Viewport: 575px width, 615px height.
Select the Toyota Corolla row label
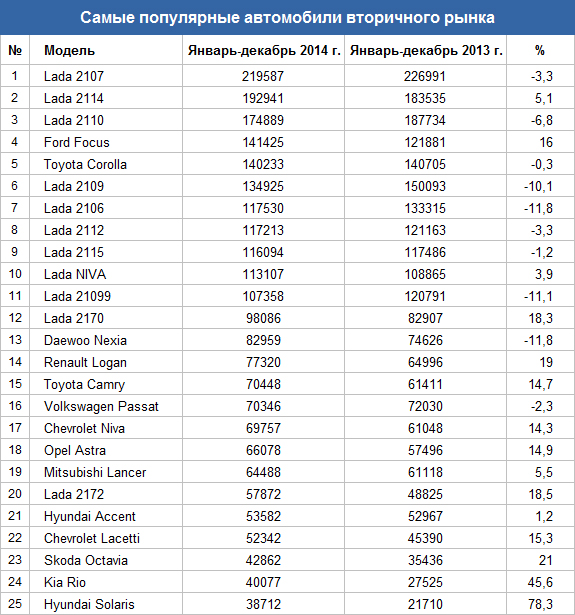click(85, 164)
